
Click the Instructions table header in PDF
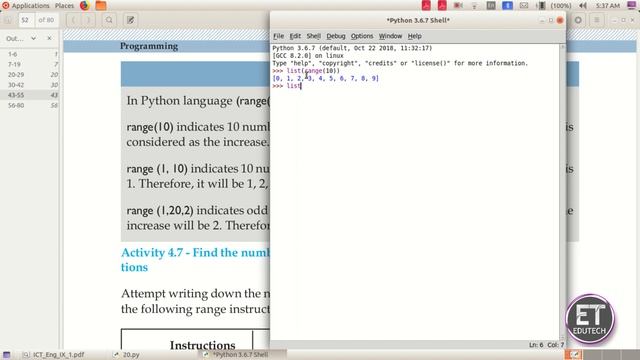[x=202, y=345]
